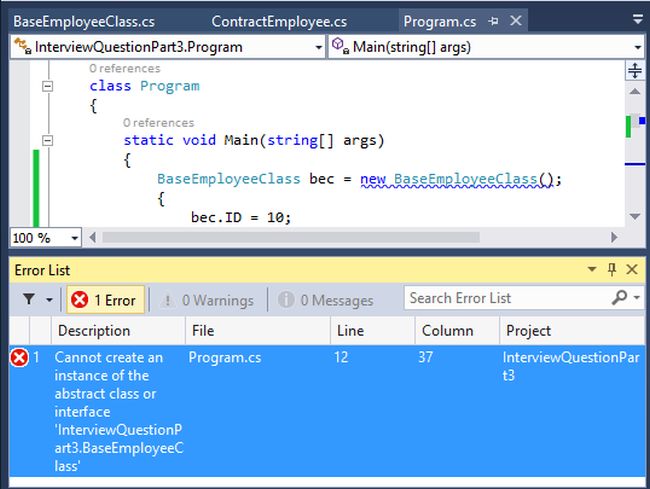Click the bec.ID = 10; code line
This screenshot has width=650, height=489.
pos(241,217)
